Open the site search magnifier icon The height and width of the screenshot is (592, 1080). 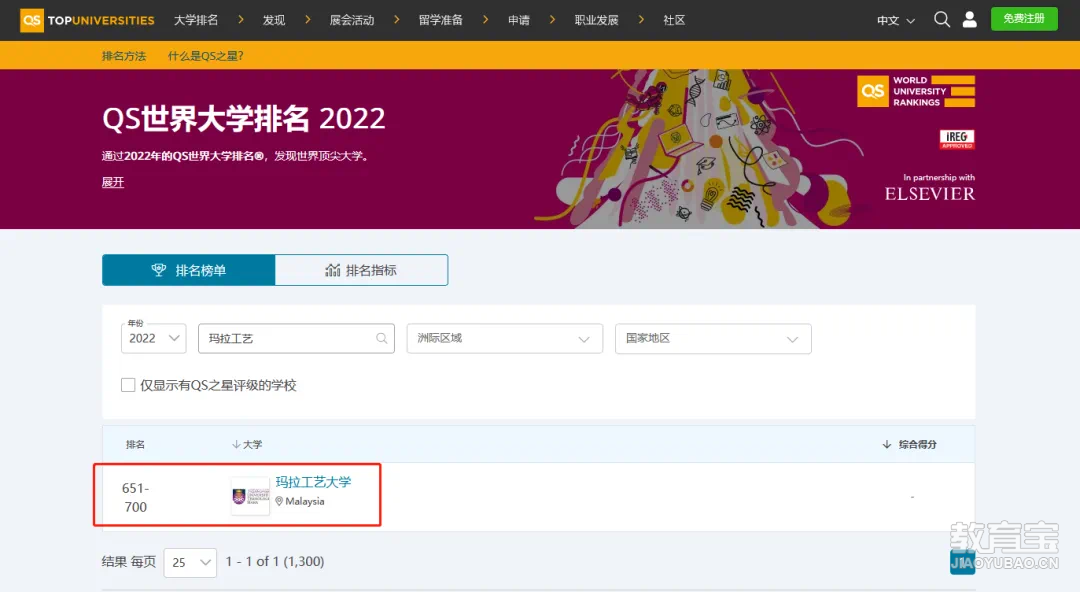942,19
